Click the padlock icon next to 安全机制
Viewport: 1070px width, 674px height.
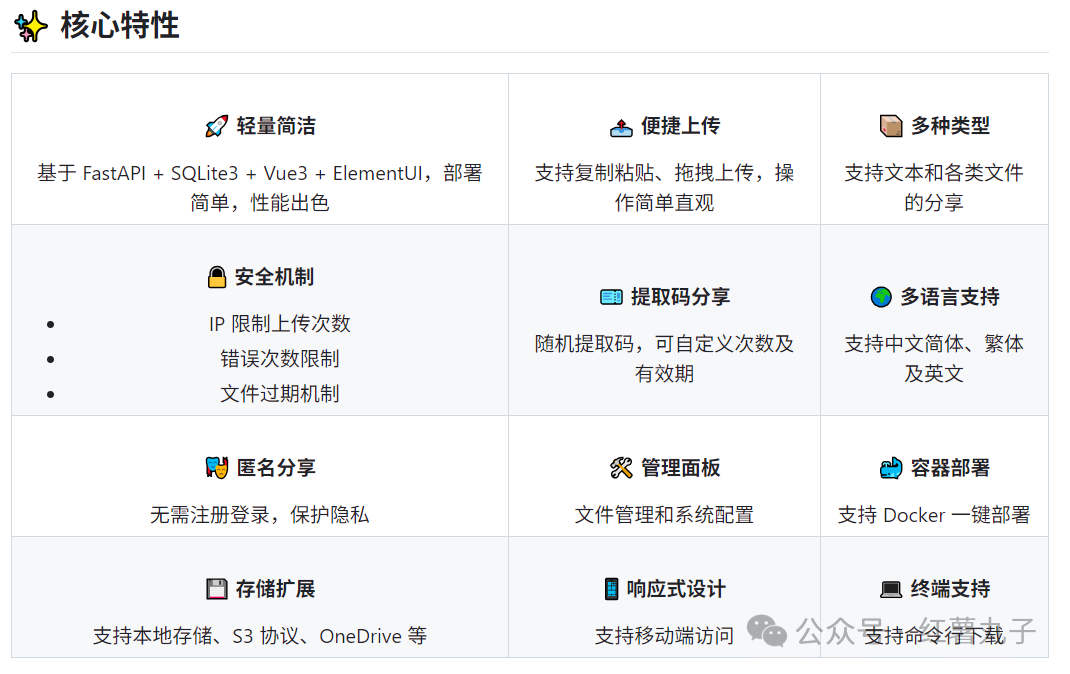[x=216, y=277]
